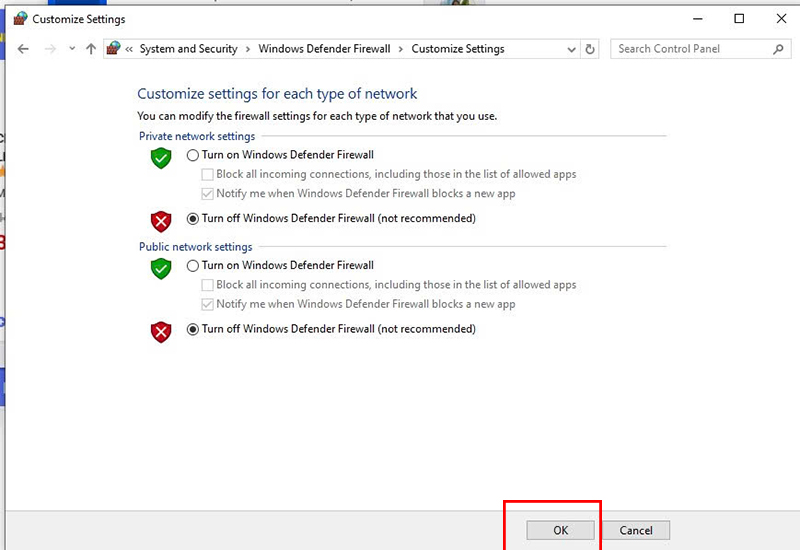Check Block all incoming connections under Private
This screenshot has height=550, width=800.
tap(207, 174)
